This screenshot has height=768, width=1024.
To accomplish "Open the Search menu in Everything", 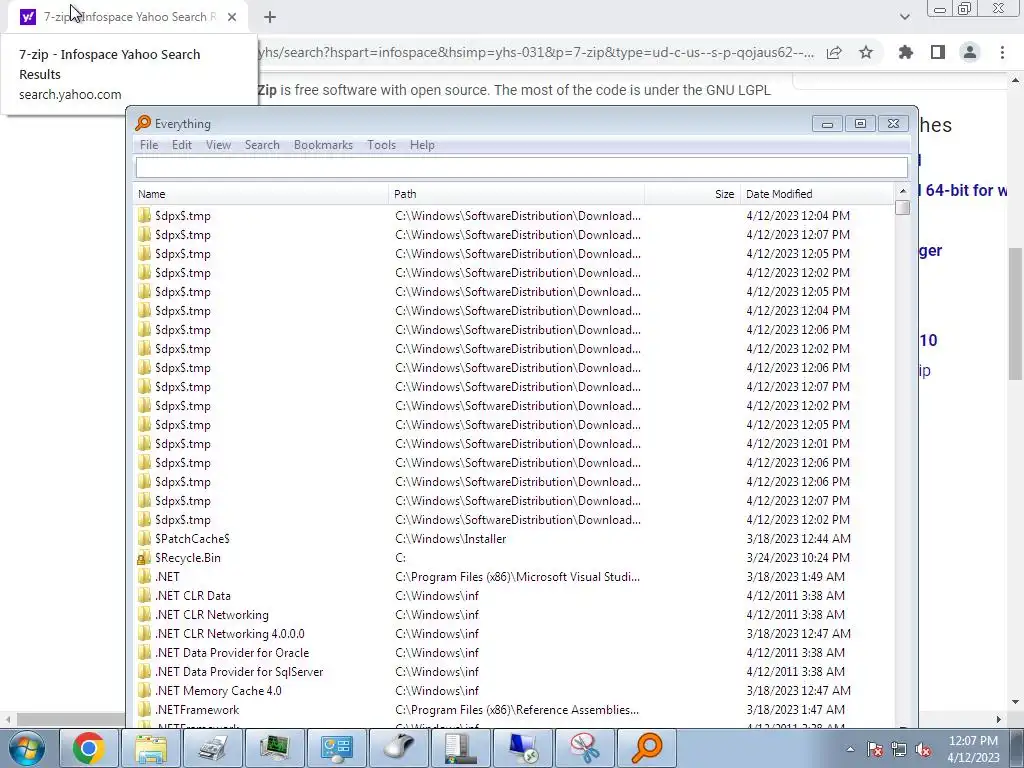I will [262, 145].
